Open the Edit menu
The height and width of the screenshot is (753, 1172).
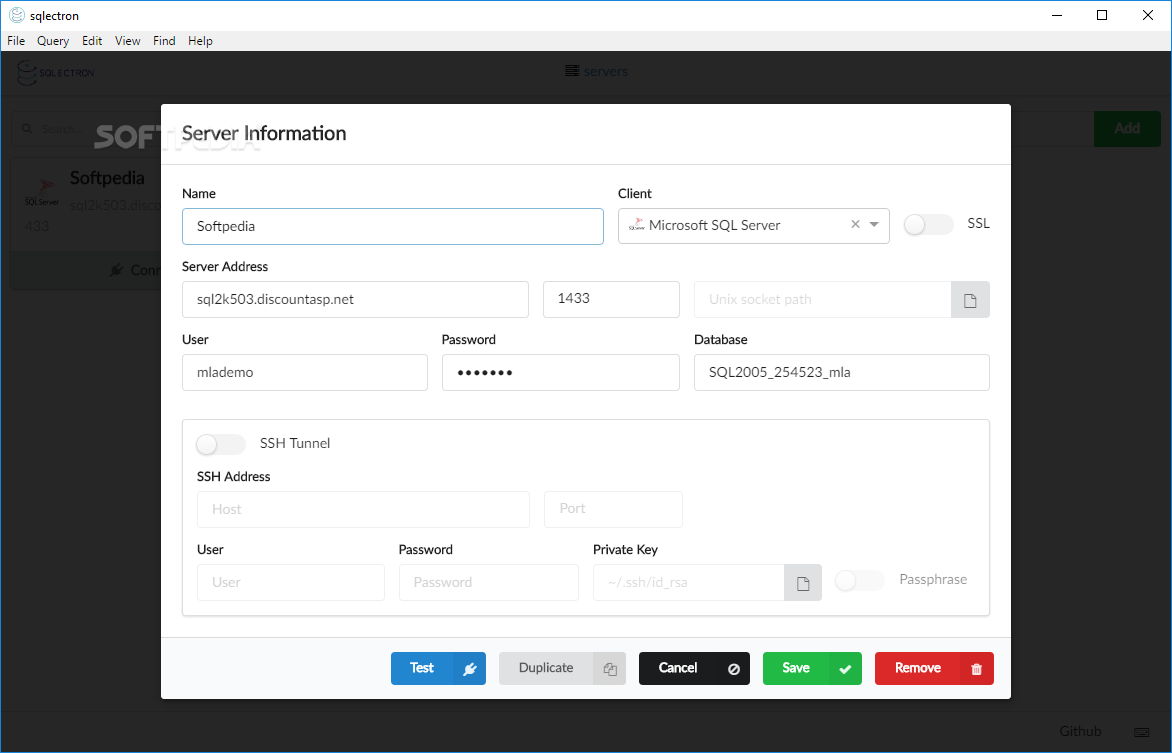[x=92, y=40]
